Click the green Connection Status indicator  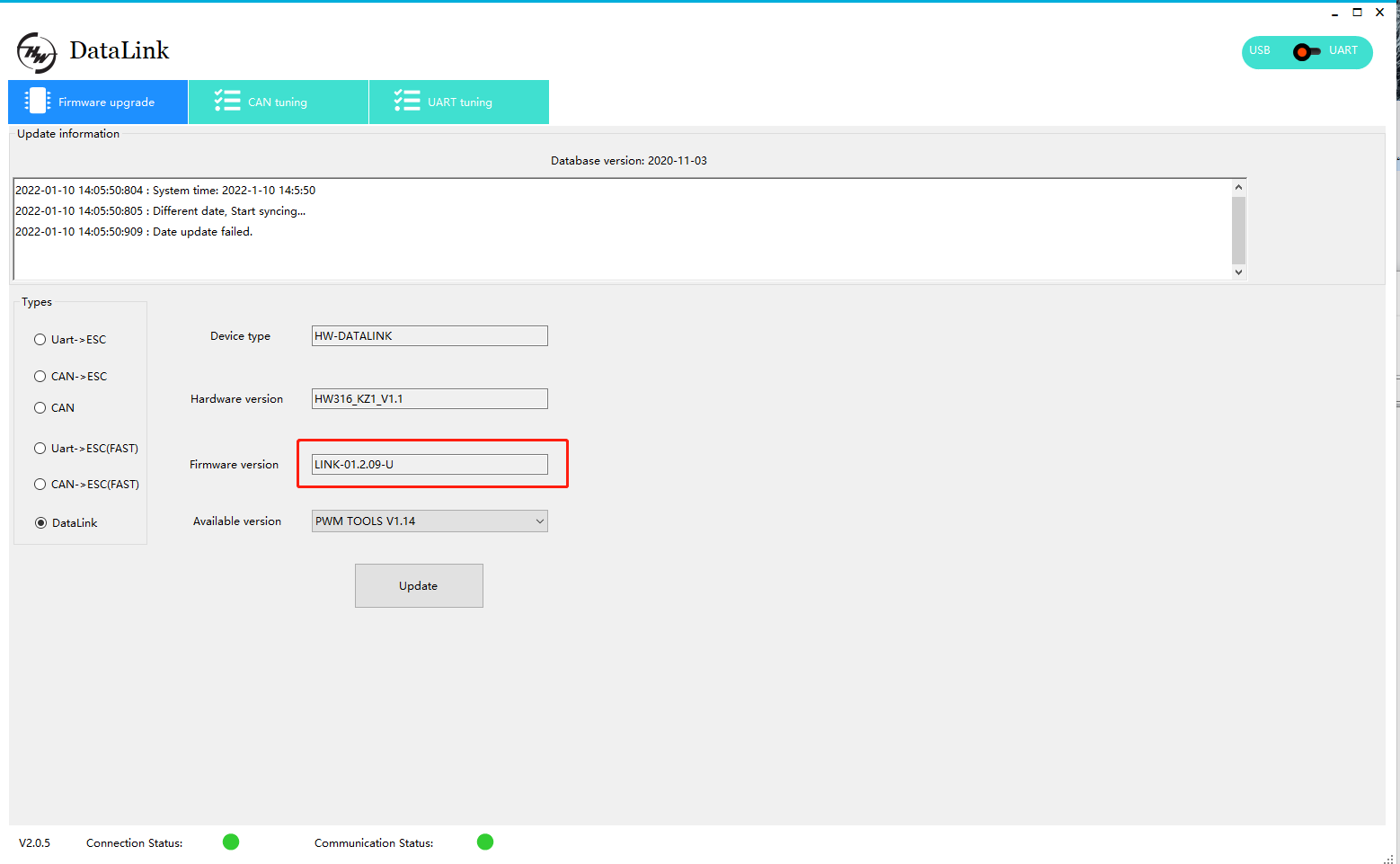click(230, 842)
